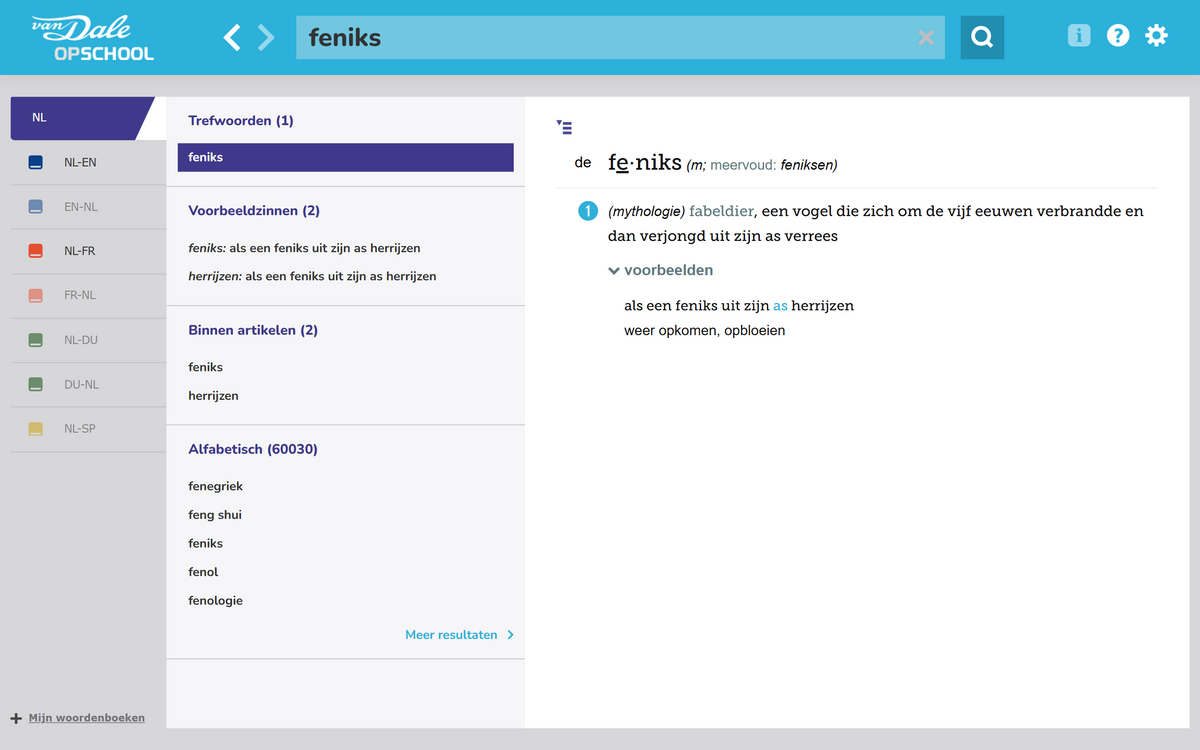Click the magnifier search button
The height and width of the screenshot is (750, 1200).
[x=982, y=37]
